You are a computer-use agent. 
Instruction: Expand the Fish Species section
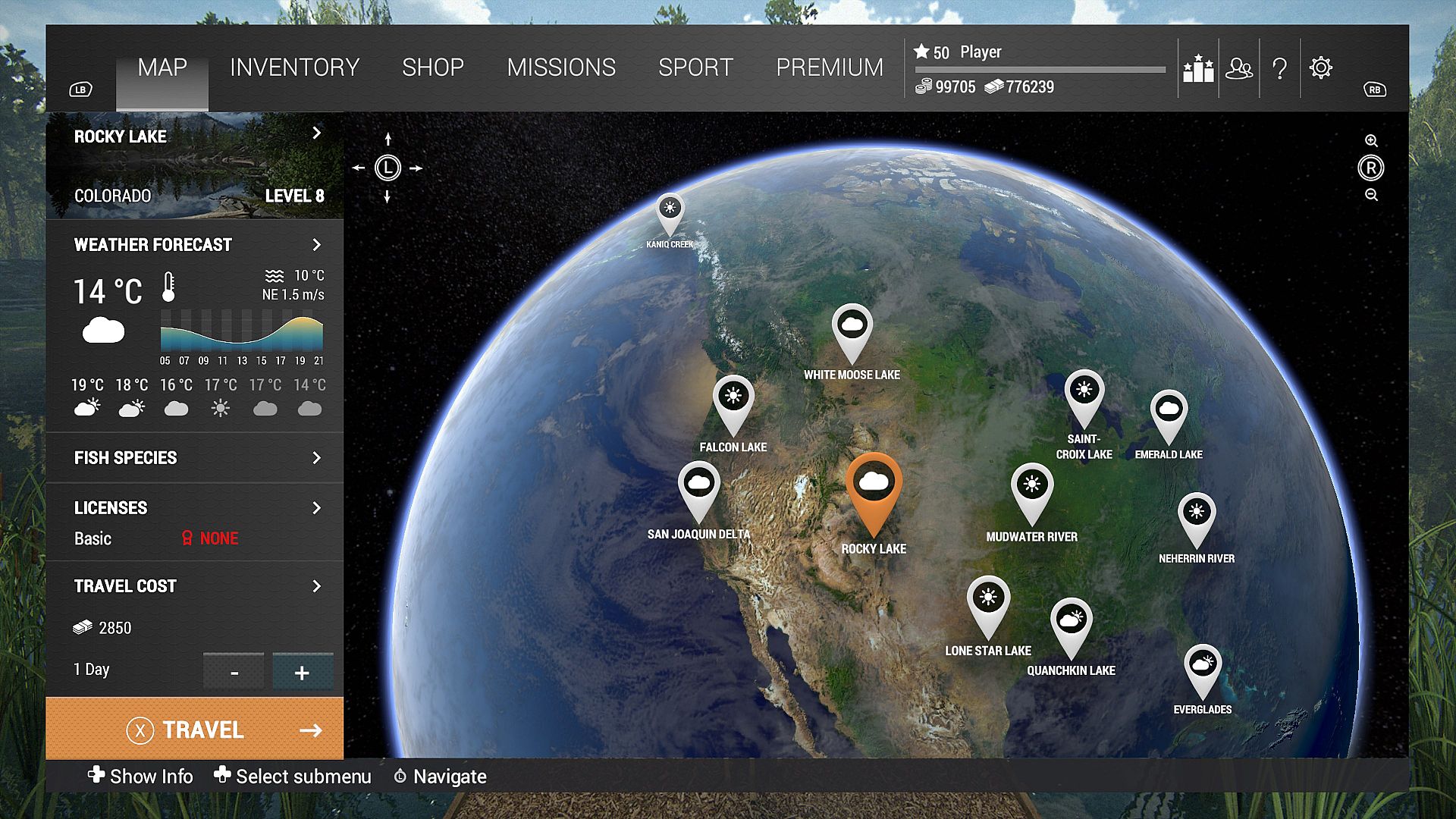pyautogui.click(x=316, y=458)
